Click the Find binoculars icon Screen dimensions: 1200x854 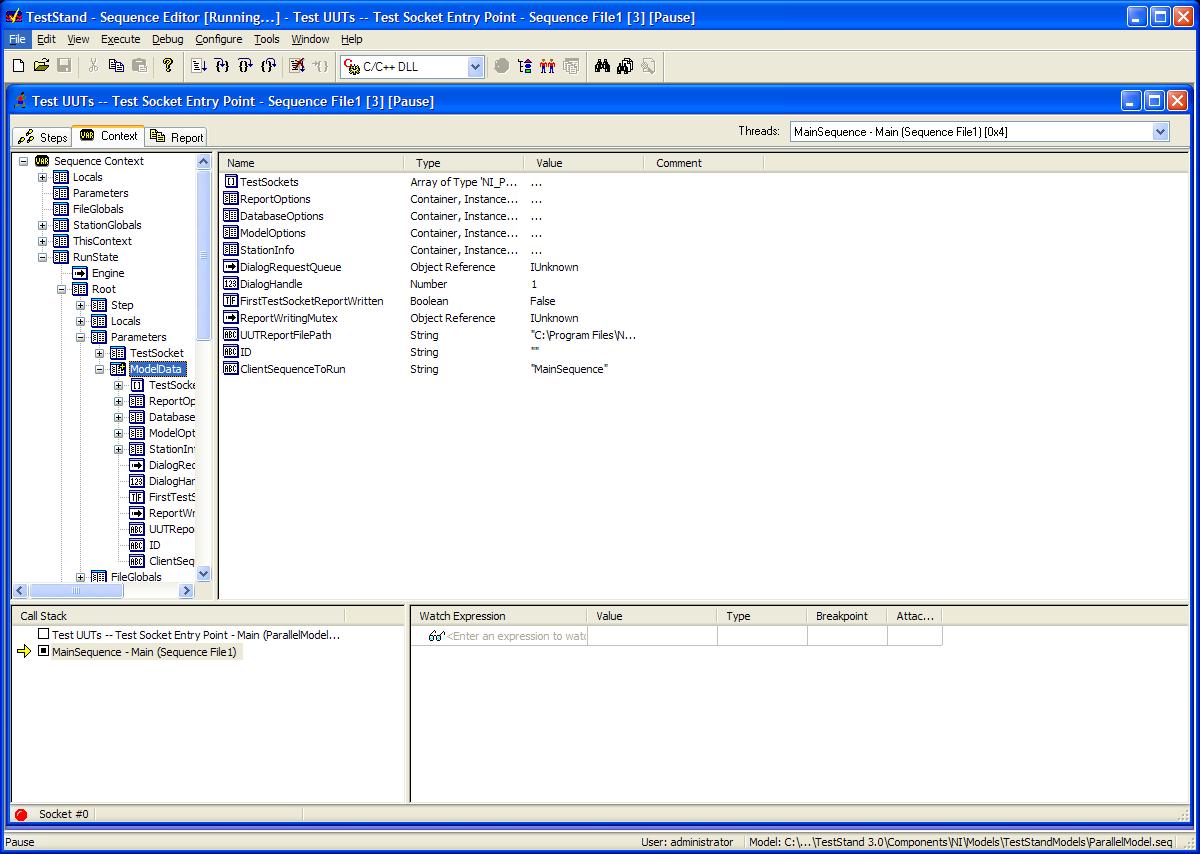point(602,66)
